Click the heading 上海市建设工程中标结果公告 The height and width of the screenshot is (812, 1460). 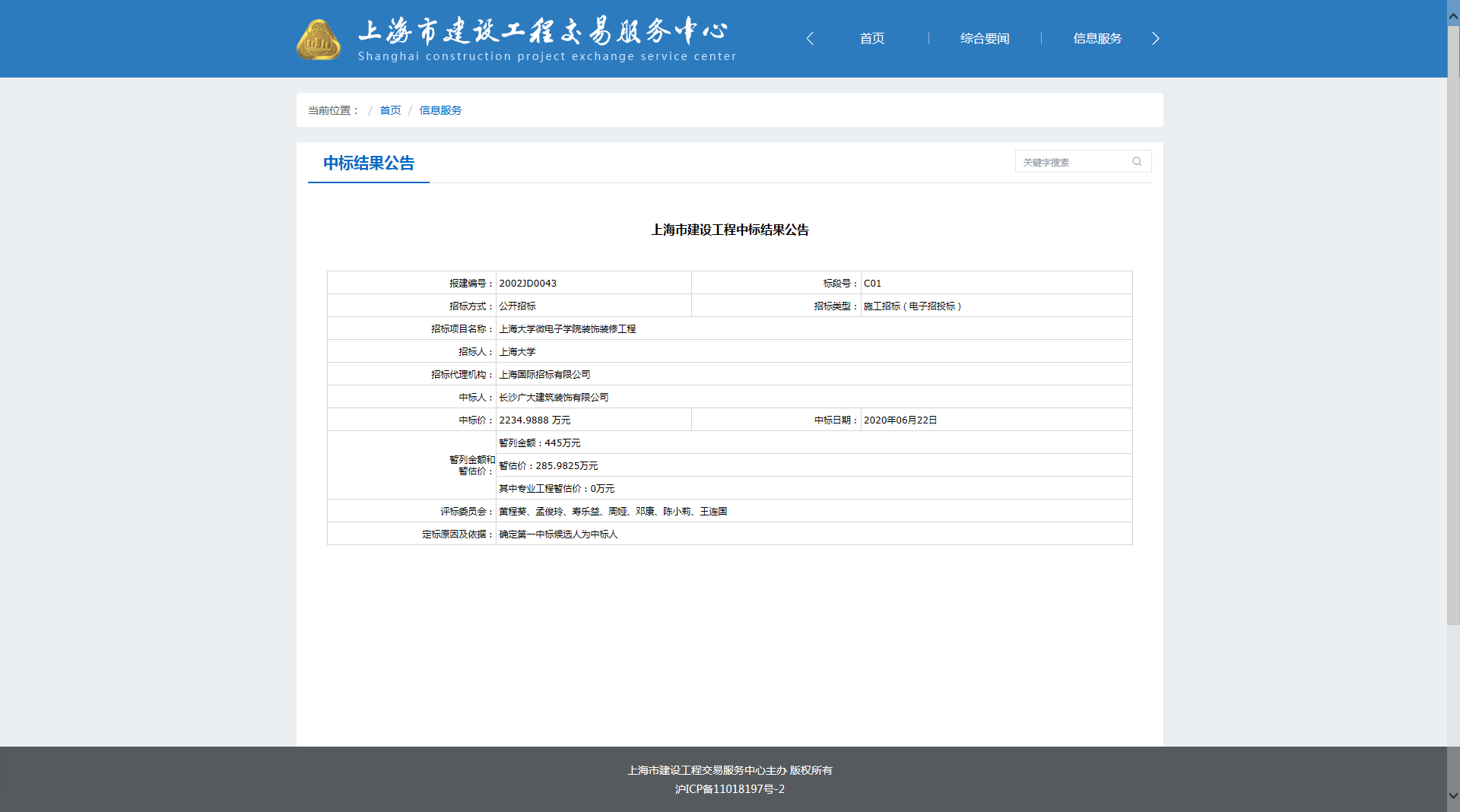click(730, 230)
